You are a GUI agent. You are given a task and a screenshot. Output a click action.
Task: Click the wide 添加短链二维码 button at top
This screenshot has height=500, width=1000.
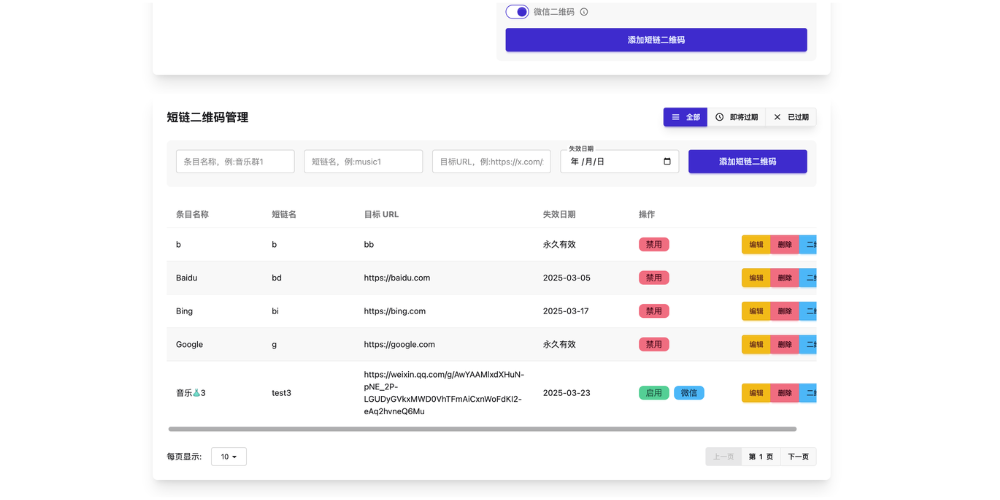[x=656, y=40]
